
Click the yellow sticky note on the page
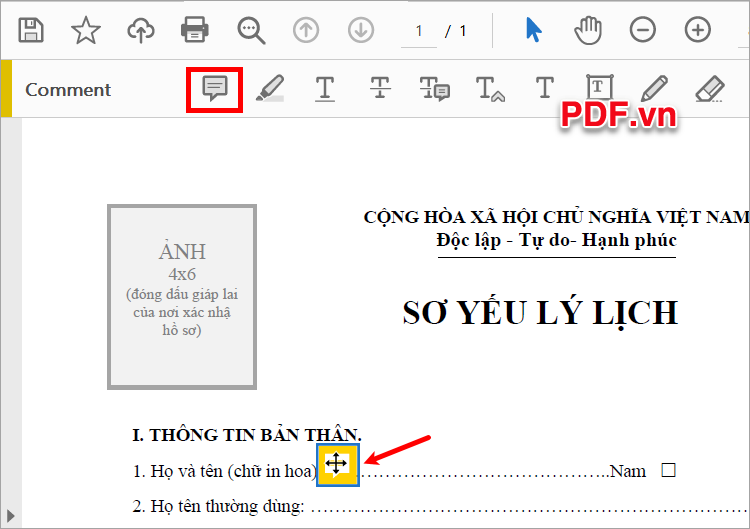click(x=338, y=465)
